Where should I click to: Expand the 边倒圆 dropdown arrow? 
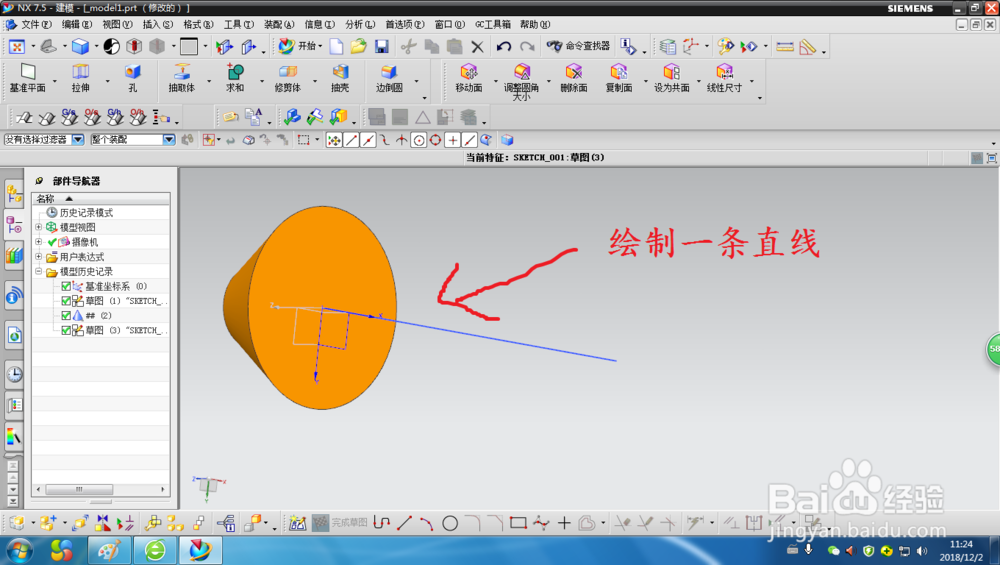click(416, 80)
